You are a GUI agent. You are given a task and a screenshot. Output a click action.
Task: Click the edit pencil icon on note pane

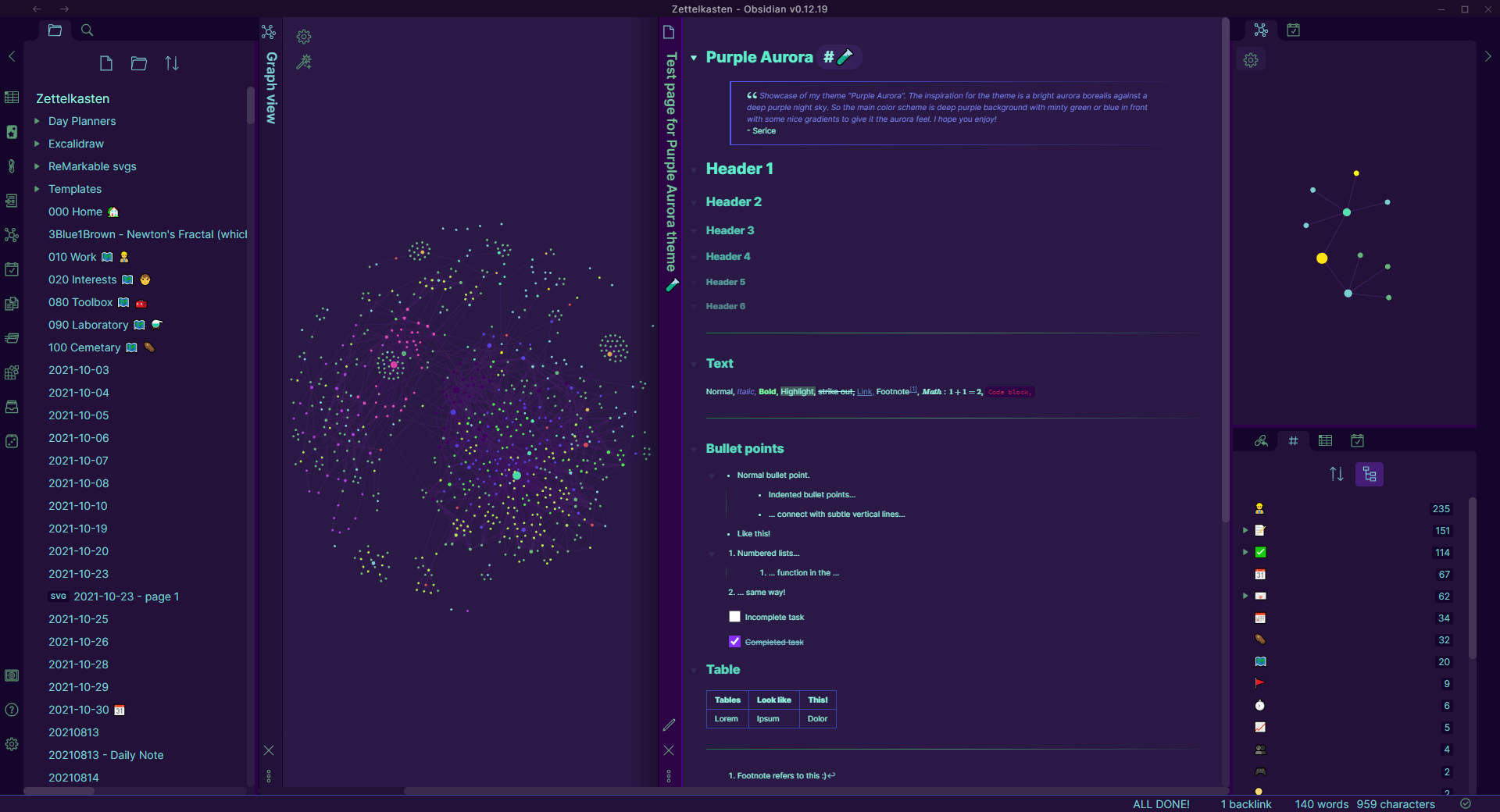(x=669, y=725)
